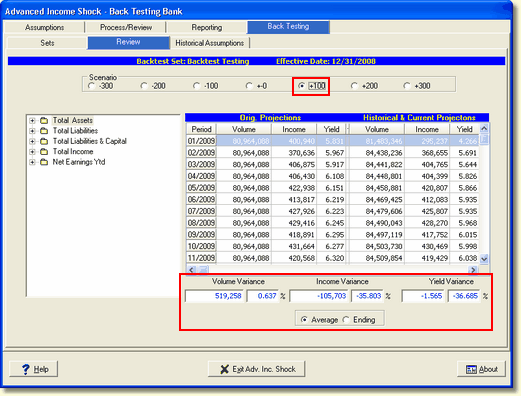
Task: Select the 09/2009 period row
Action: click(332, 235)
